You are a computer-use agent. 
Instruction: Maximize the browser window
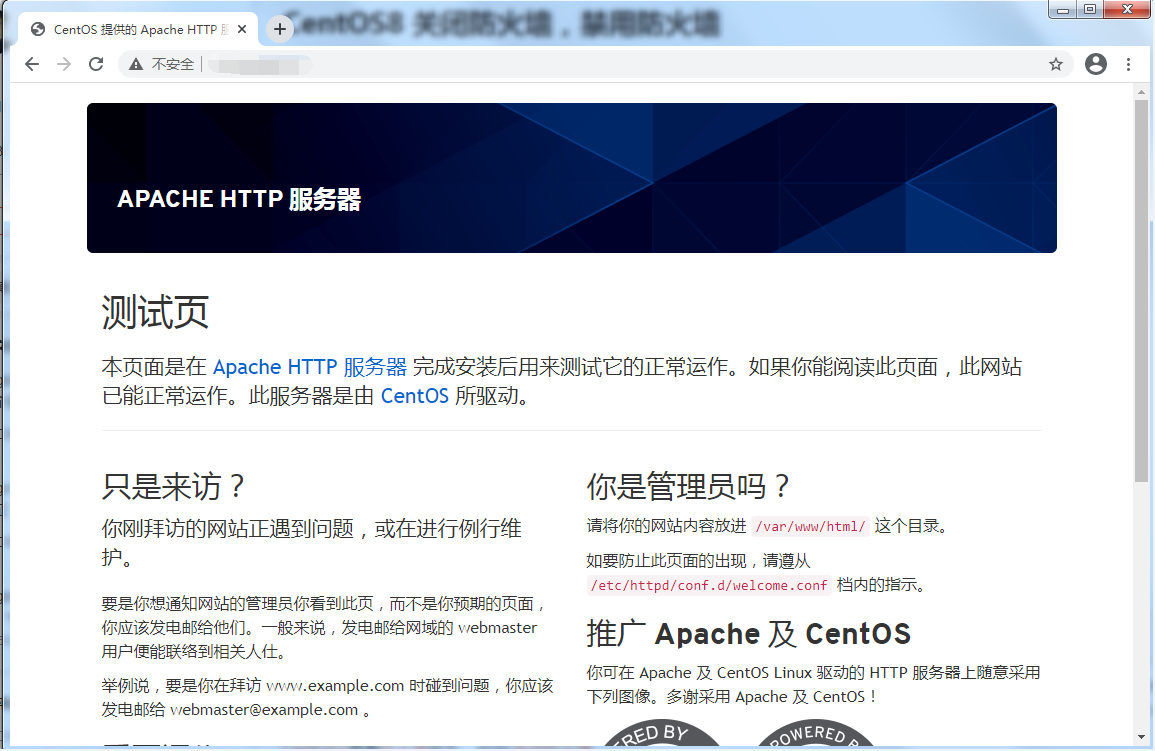(1089, 10)
